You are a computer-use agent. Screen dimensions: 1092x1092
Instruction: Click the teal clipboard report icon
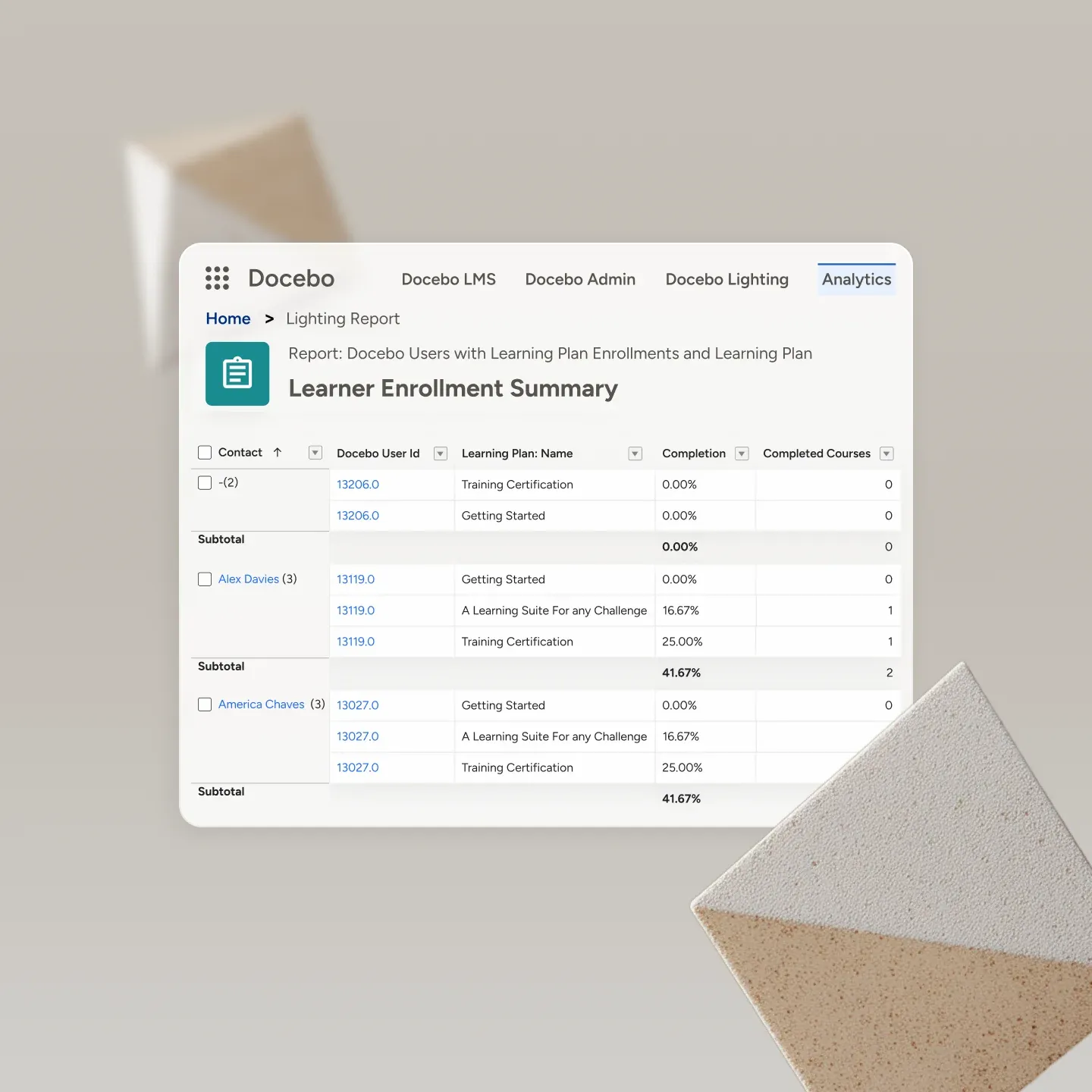point(237,374)
